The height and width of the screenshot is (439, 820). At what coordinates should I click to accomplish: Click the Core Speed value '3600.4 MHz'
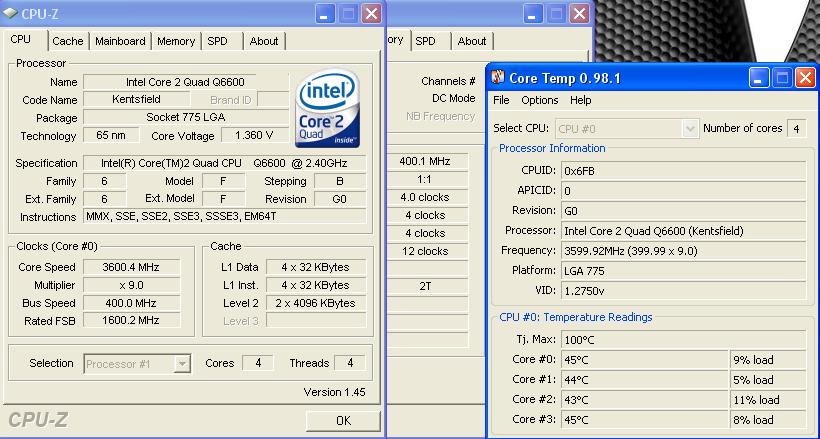(131, 267)
